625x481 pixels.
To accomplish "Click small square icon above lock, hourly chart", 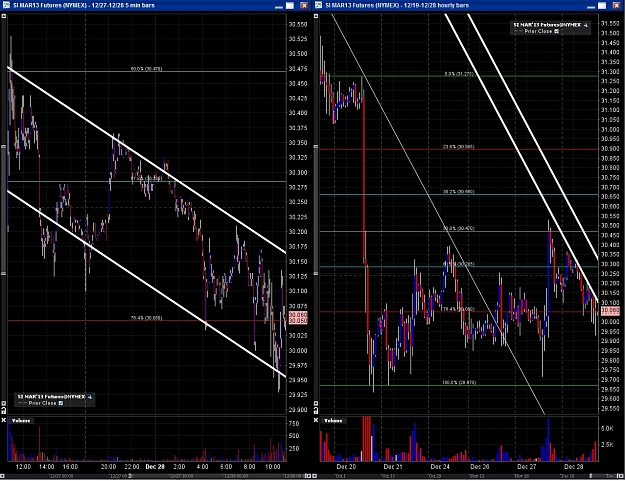I will click(316, 404).
